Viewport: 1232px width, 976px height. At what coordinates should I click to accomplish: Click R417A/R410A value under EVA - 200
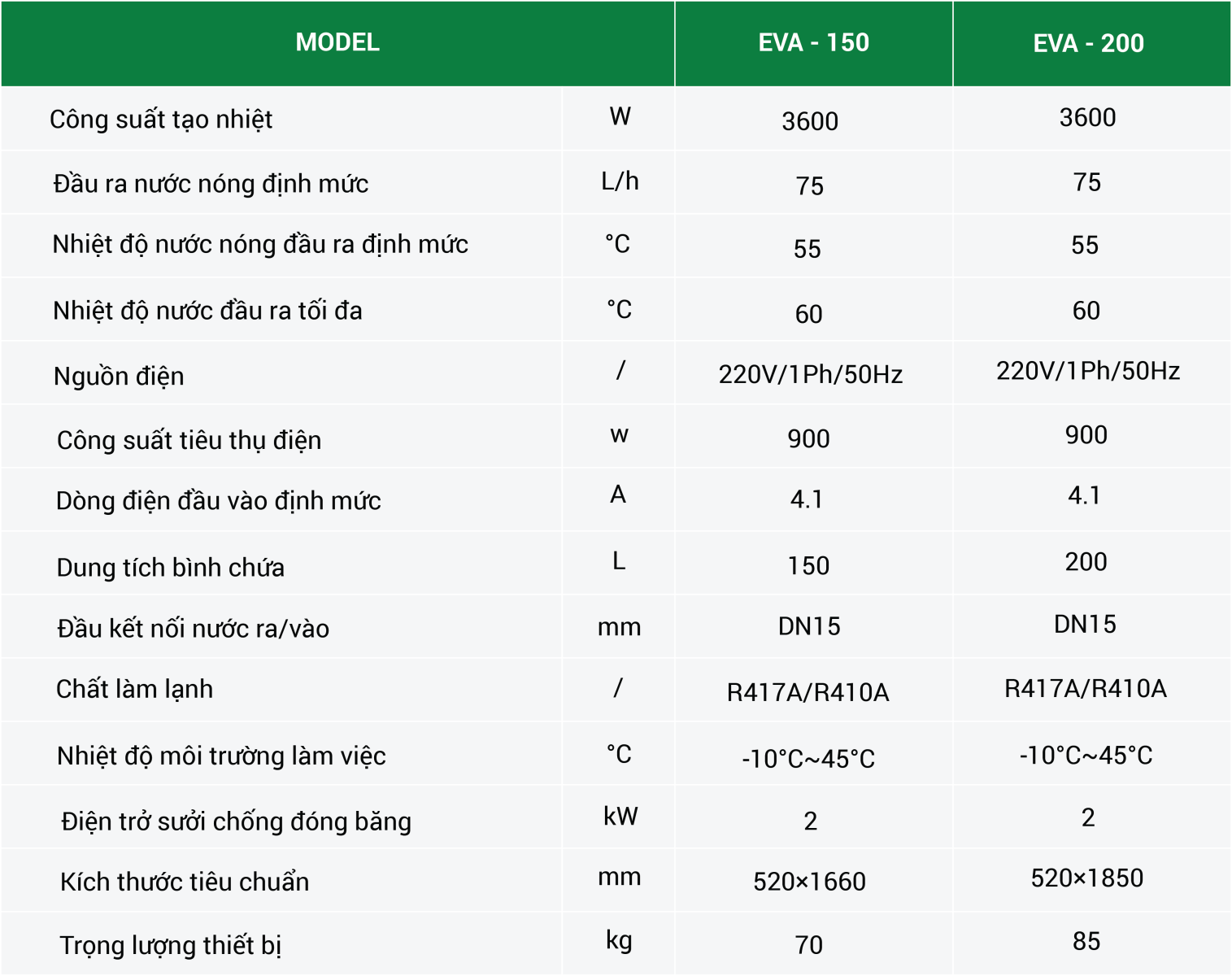point(1086,689)
